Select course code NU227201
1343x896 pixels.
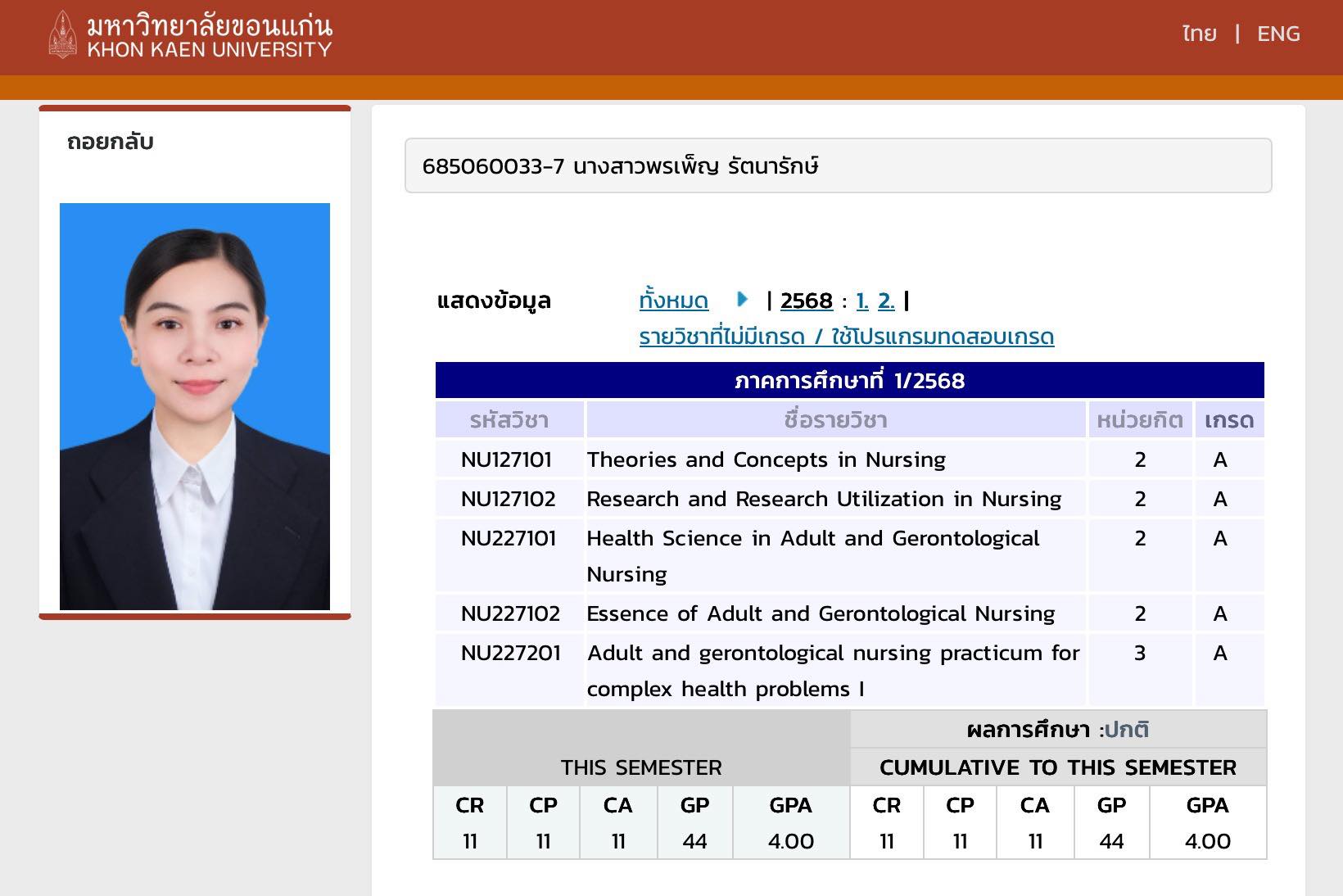(510, 653)
